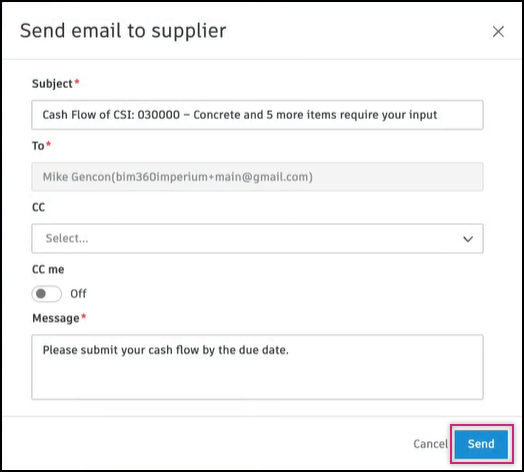The width and height of the screenshot is (524, 472).
Task: Close the Send email to supplier dialog
Action: pos(498,32)
